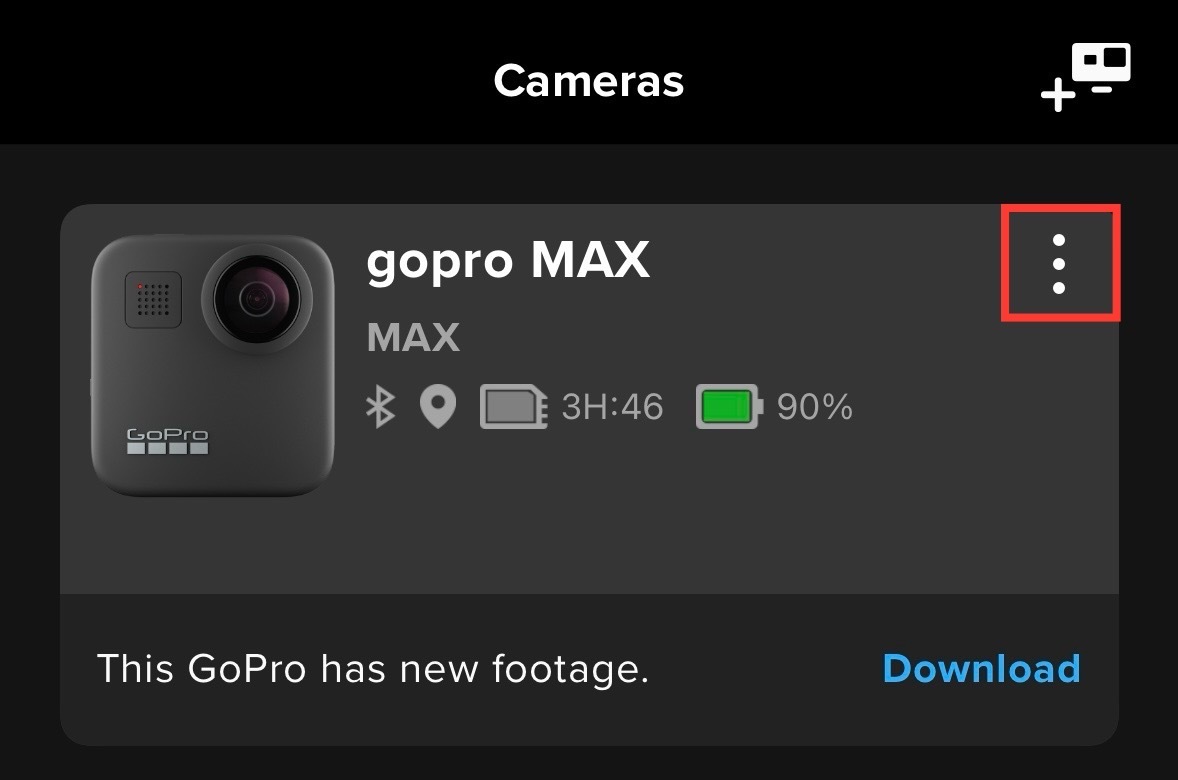Open the three-dot options menu
This screenshot has height=780, width=1178.
click(1060, 263)
